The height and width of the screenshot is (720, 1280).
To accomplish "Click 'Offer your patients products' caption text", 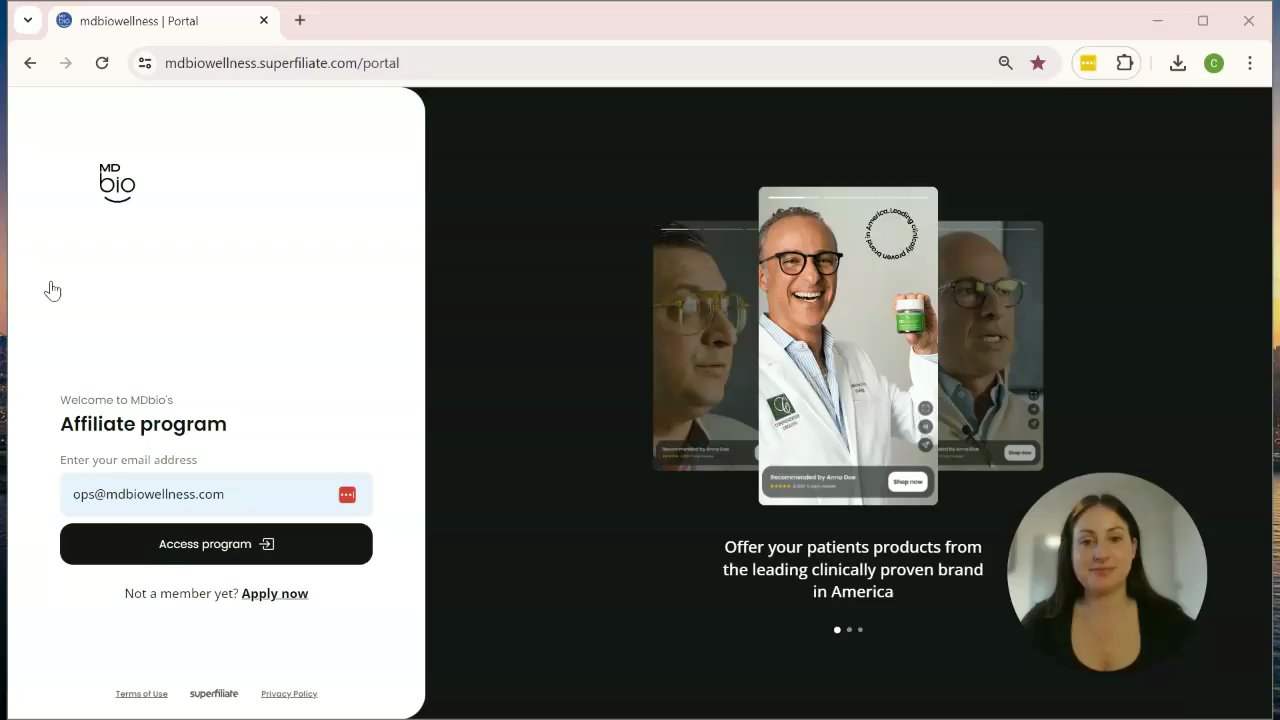I will pyautogui.click(x=853, y=569).
